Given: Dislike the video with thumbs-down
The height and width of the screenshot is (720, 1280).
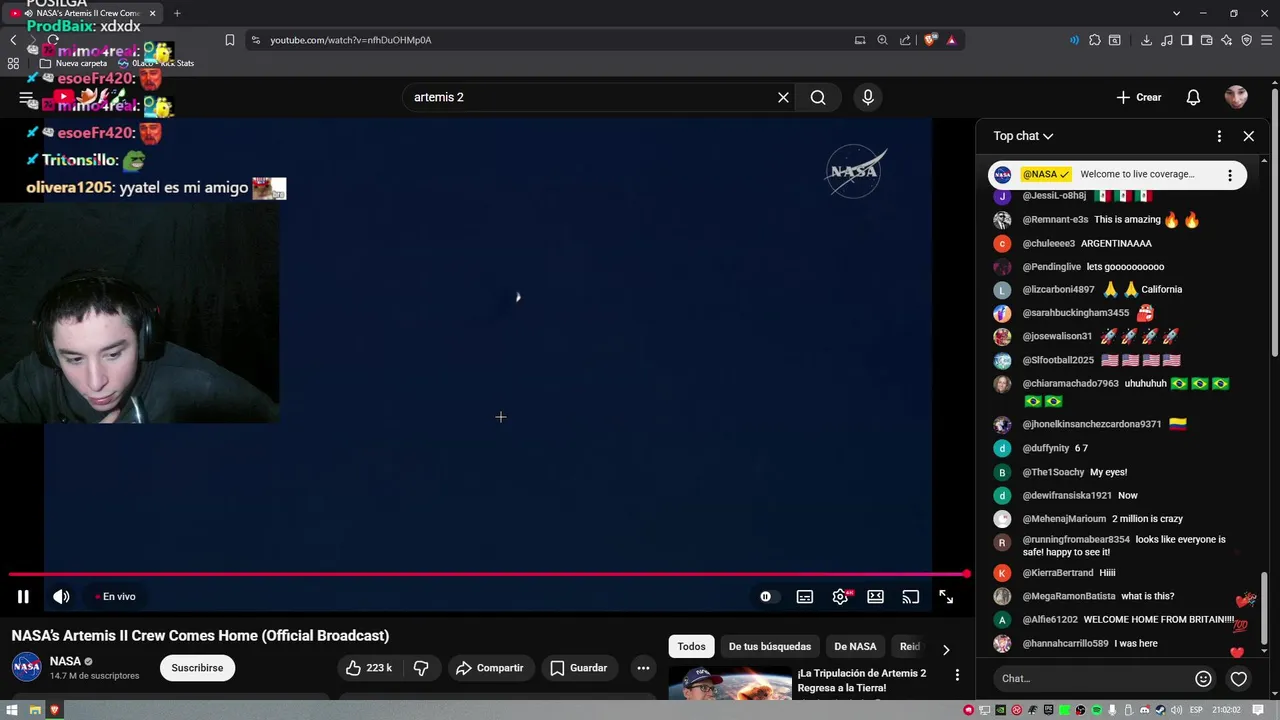Looking at the screenshot, I should pyautogui.click(x=421, y=668).
